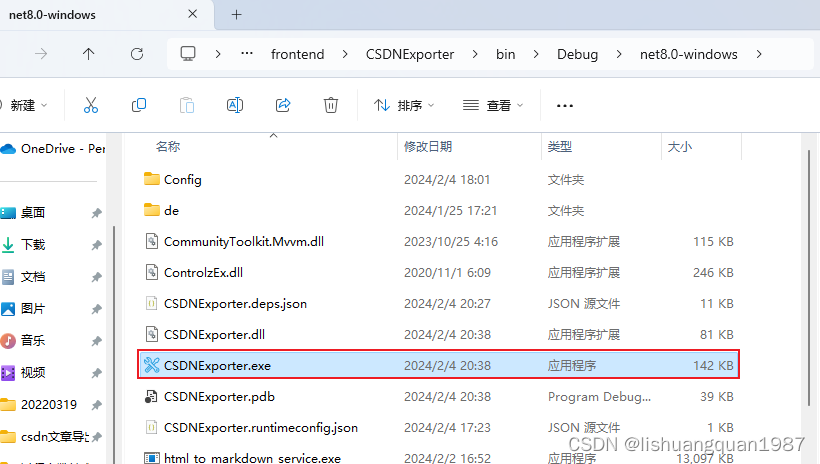Image resolution: width=820 pixels, height=464 pixels.
Task: Open the new tab plus button
Action: coord(237,15)
